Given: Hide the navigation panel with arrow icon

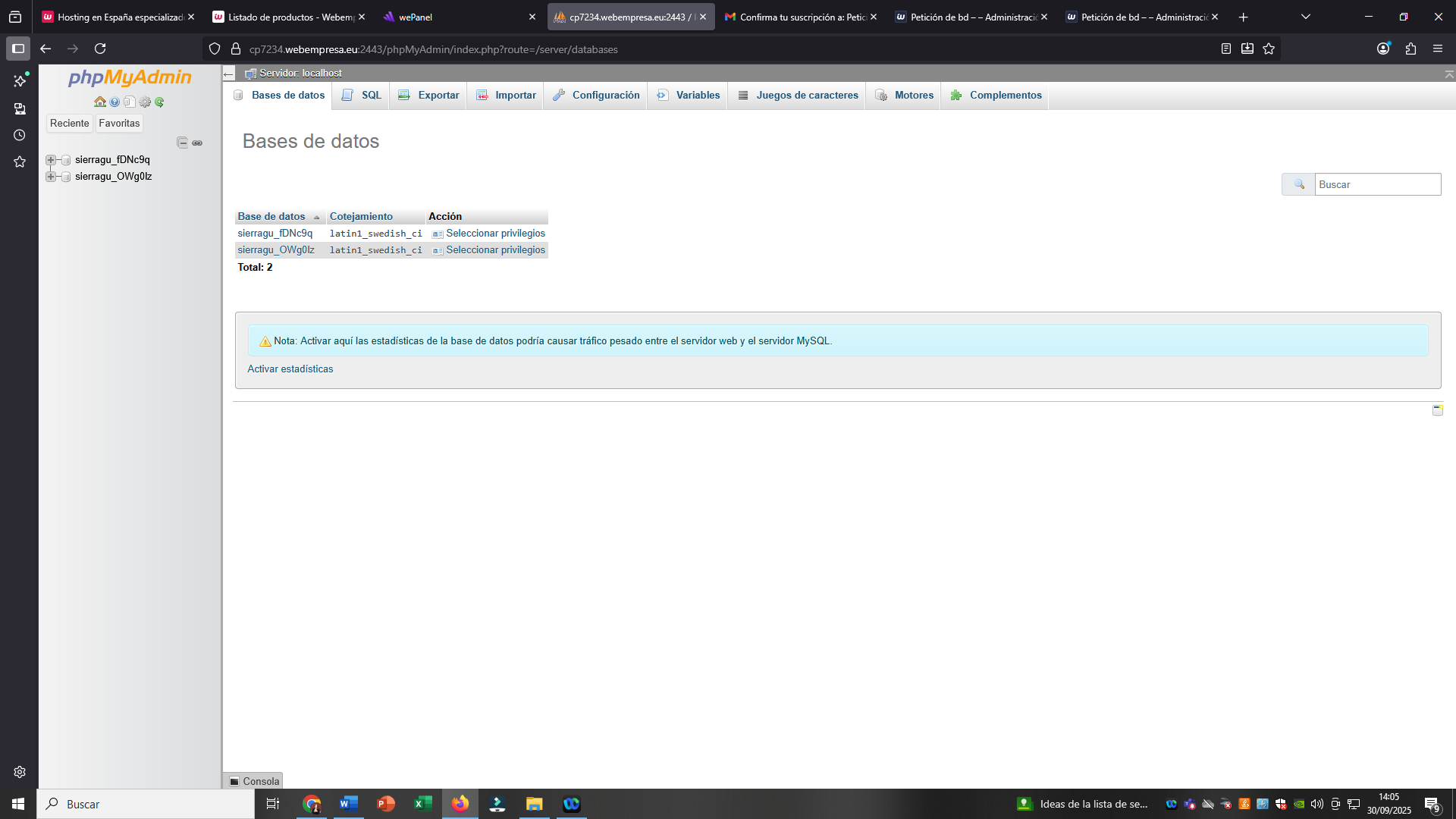Looking at the screenshot, I should 228,74.
